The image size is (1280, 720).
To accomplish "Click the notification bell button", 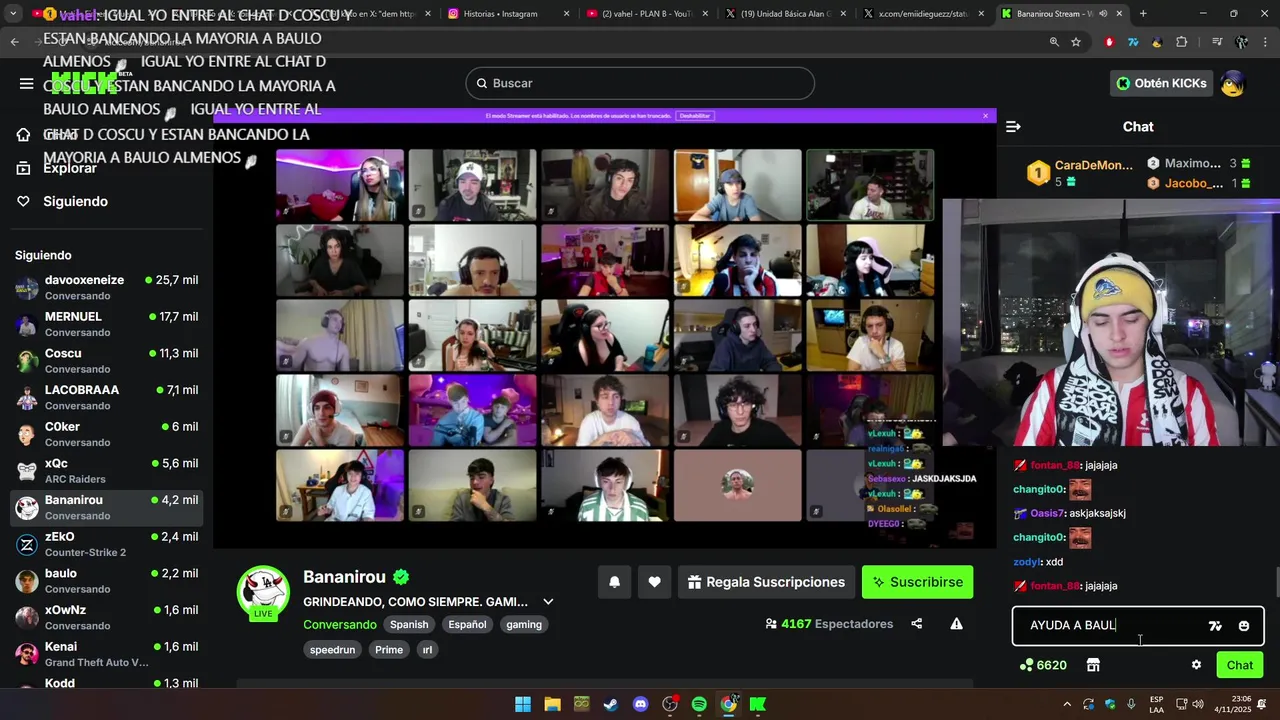I will (x=614, y=582).
